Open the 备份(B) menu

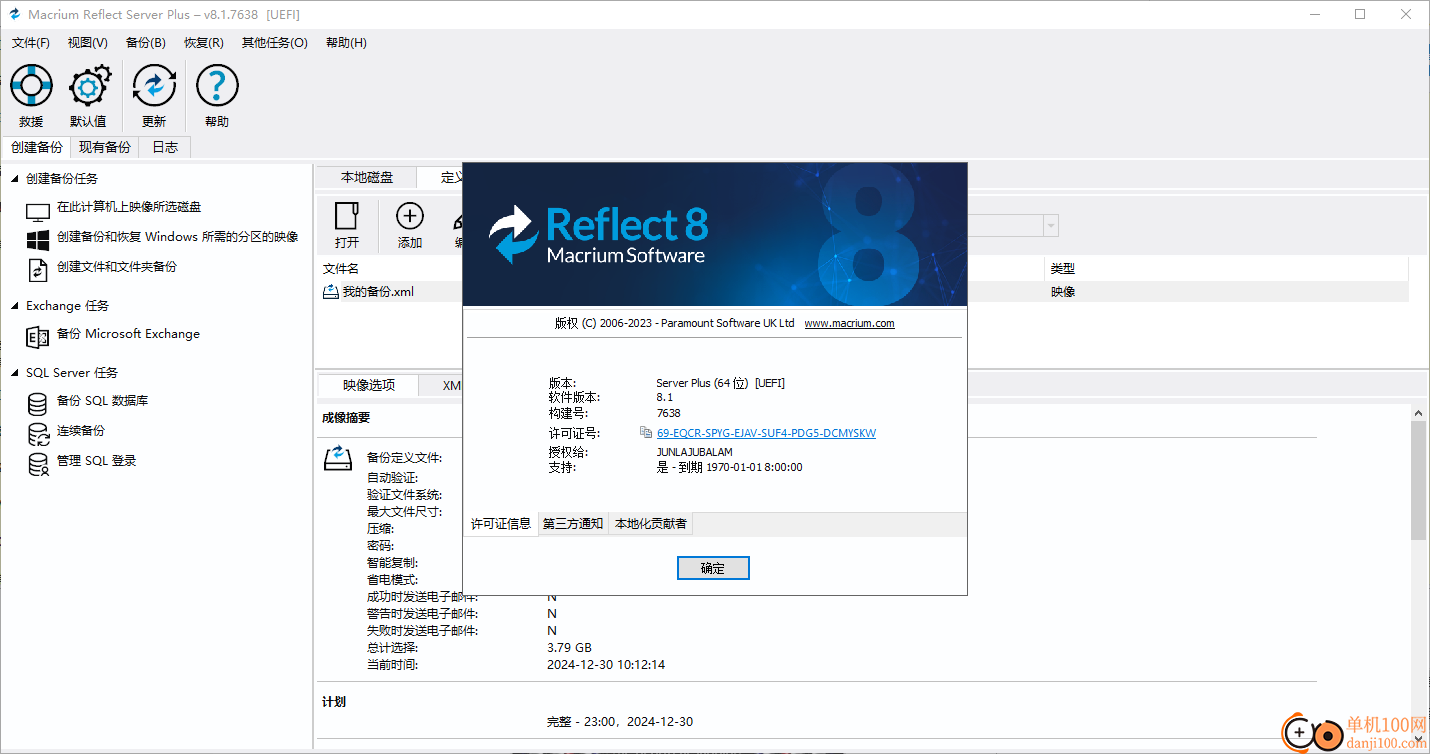point(146,43)
